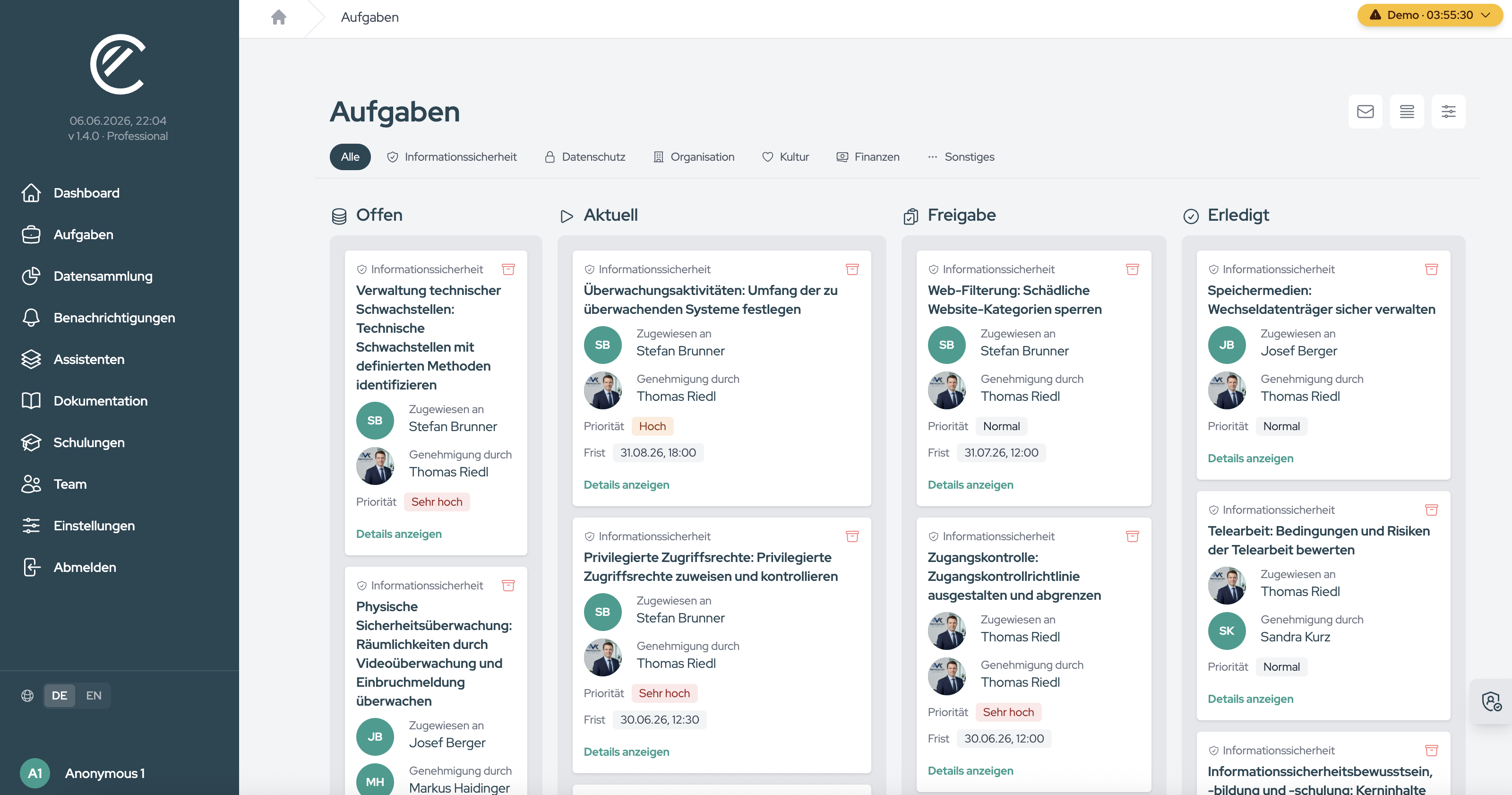Show details of Web-Filterung task
This screenshot has width=1512, height=795.
[970, 484]
